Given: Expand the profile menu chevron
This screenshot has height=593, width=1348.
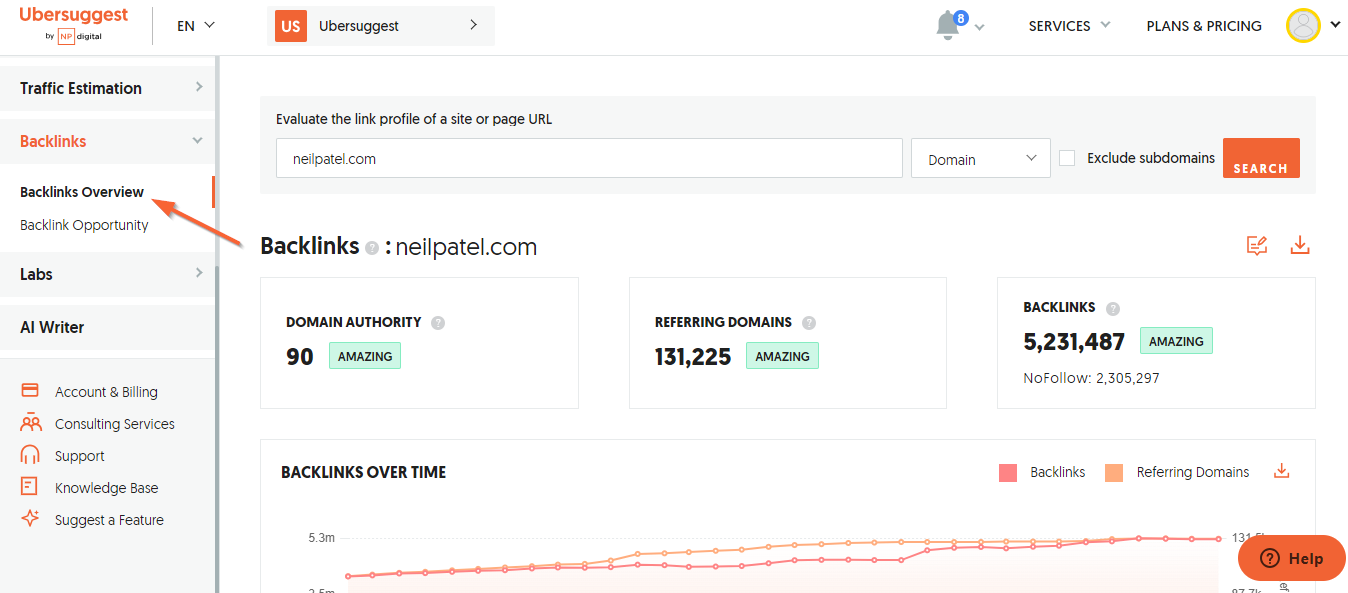Looking at the screenshot, I should 1335,26.
